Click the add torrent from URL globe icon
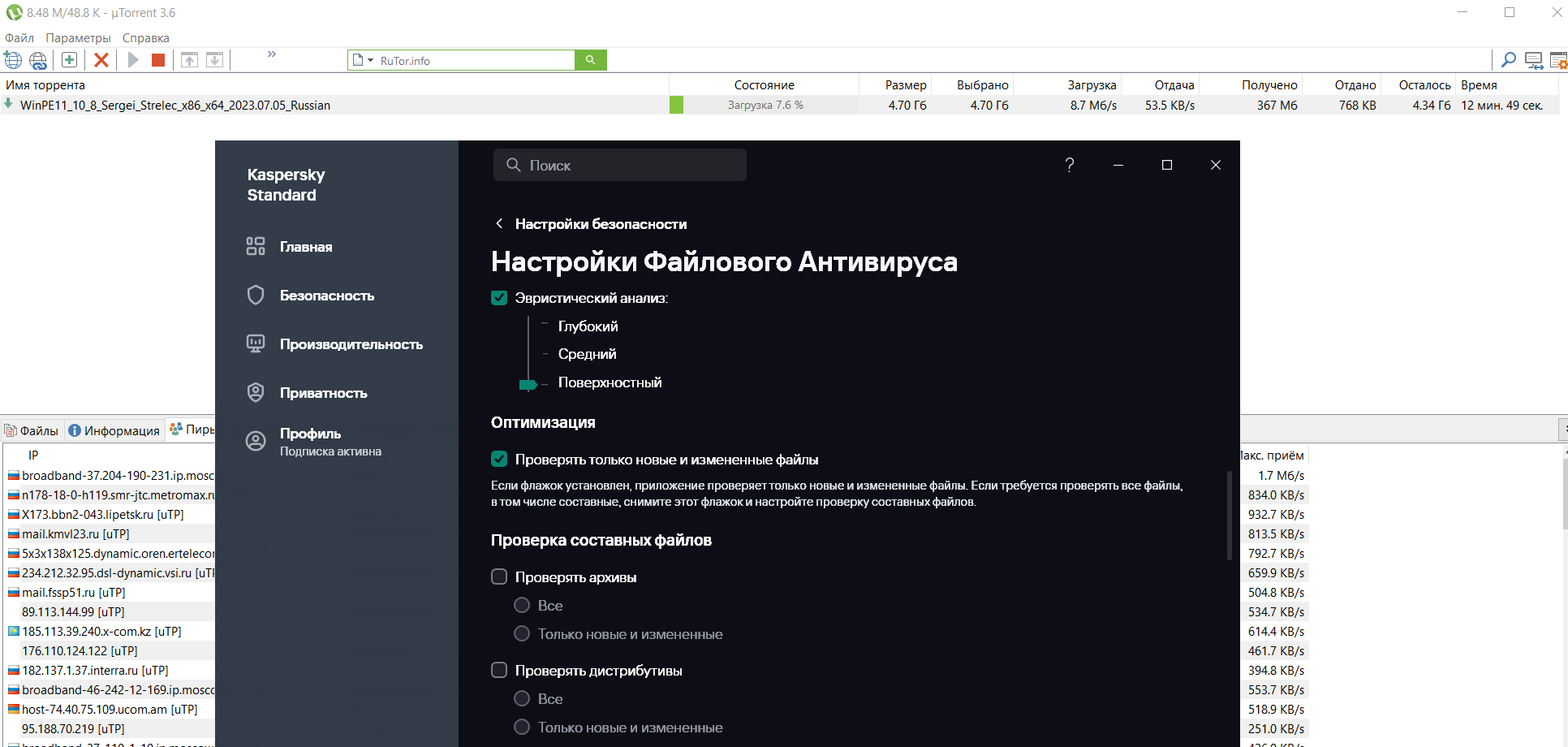Viewport: 1568px width, 747px height. 13,60
